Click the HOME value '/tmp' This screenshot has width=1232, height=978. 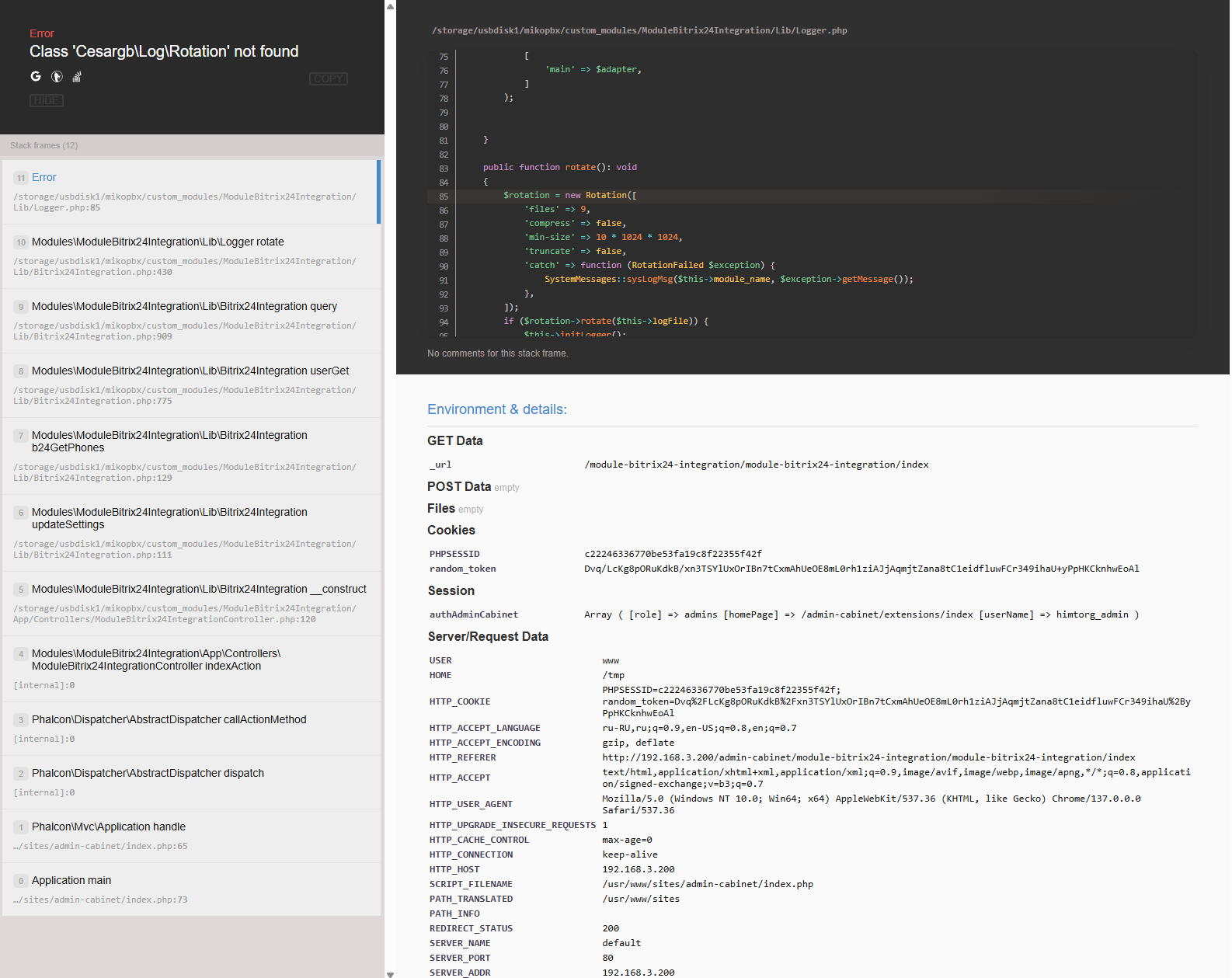coord(614,675)
